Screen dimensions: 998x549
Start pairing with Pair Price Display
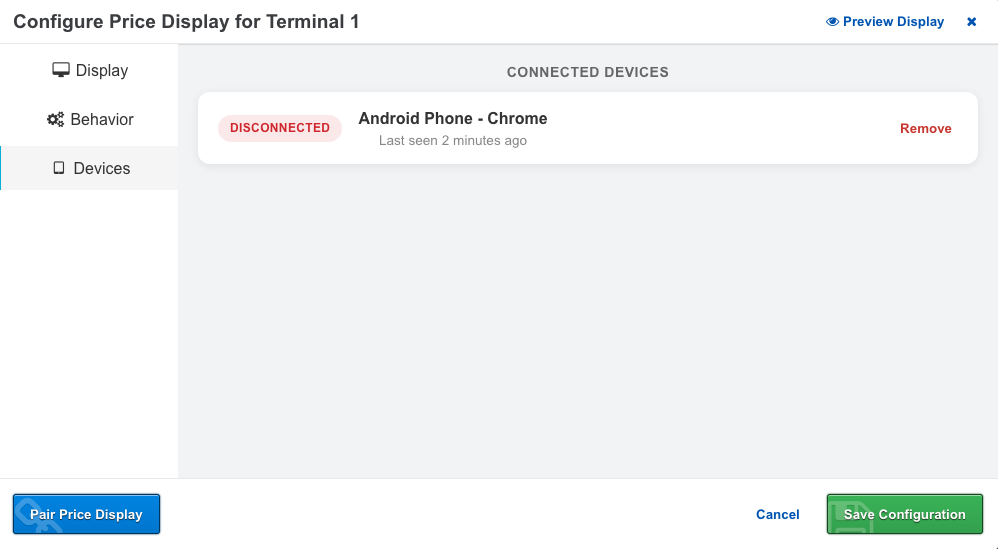coord(86,514)
